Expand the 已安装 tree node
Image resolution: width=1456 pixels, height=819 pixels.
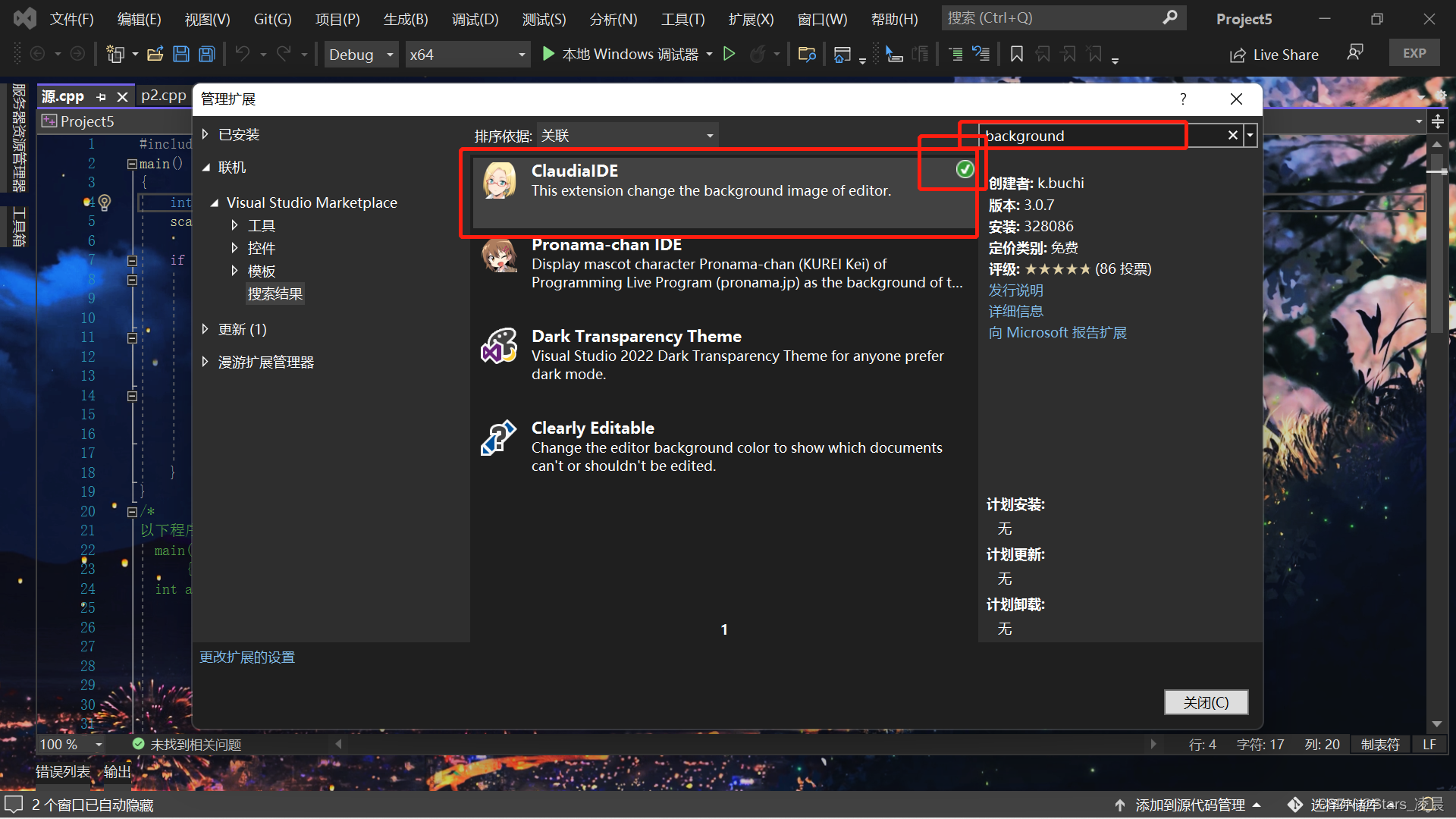[206, 134]
